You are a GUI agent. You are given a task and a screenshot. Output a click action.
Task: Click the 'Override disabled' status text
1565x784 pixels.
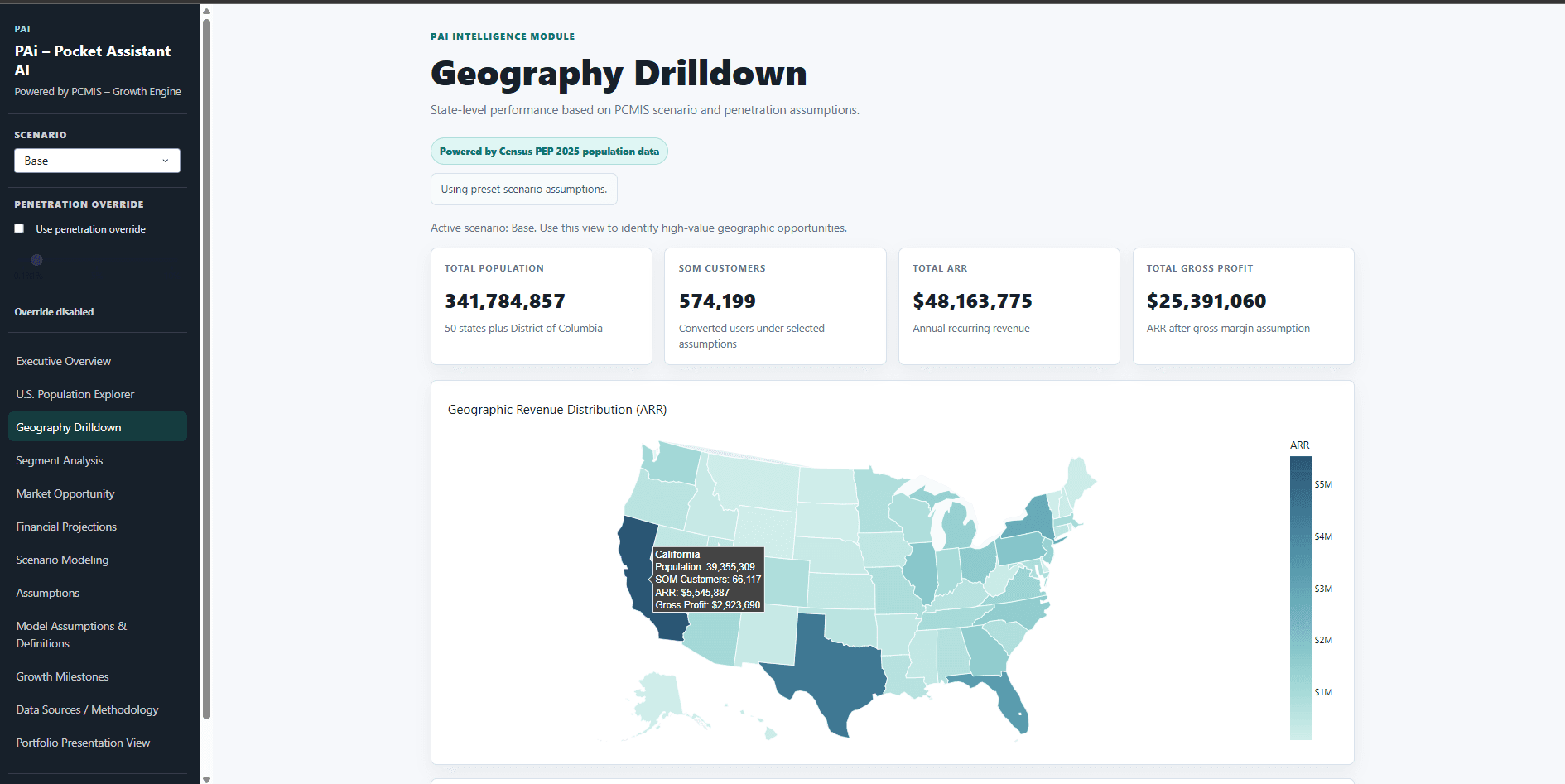(54, 312)
